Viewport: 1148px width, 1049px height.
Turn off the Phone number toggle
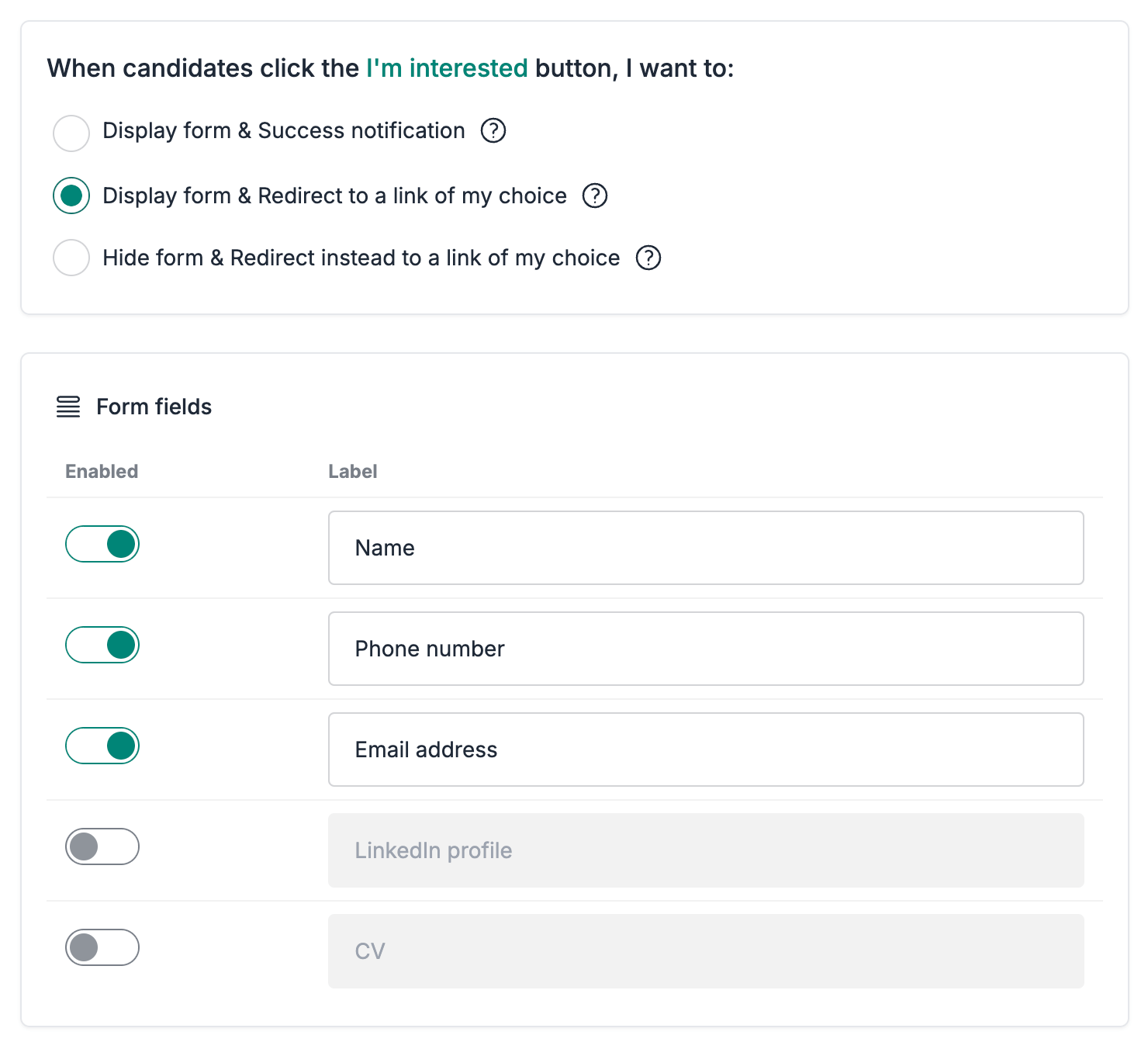pyautogui.click(x=102, y=645)
